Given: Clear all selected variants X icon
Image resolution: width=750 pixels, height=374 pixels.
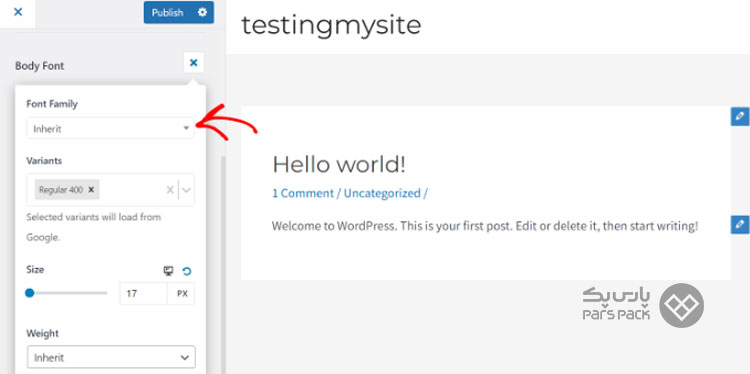Looking at the screenshot, I should click(170, 190).
